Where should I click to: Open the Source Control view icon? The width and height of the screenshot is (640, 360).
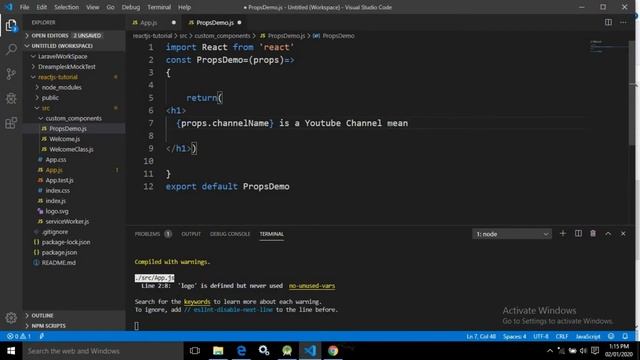(11, 74)
